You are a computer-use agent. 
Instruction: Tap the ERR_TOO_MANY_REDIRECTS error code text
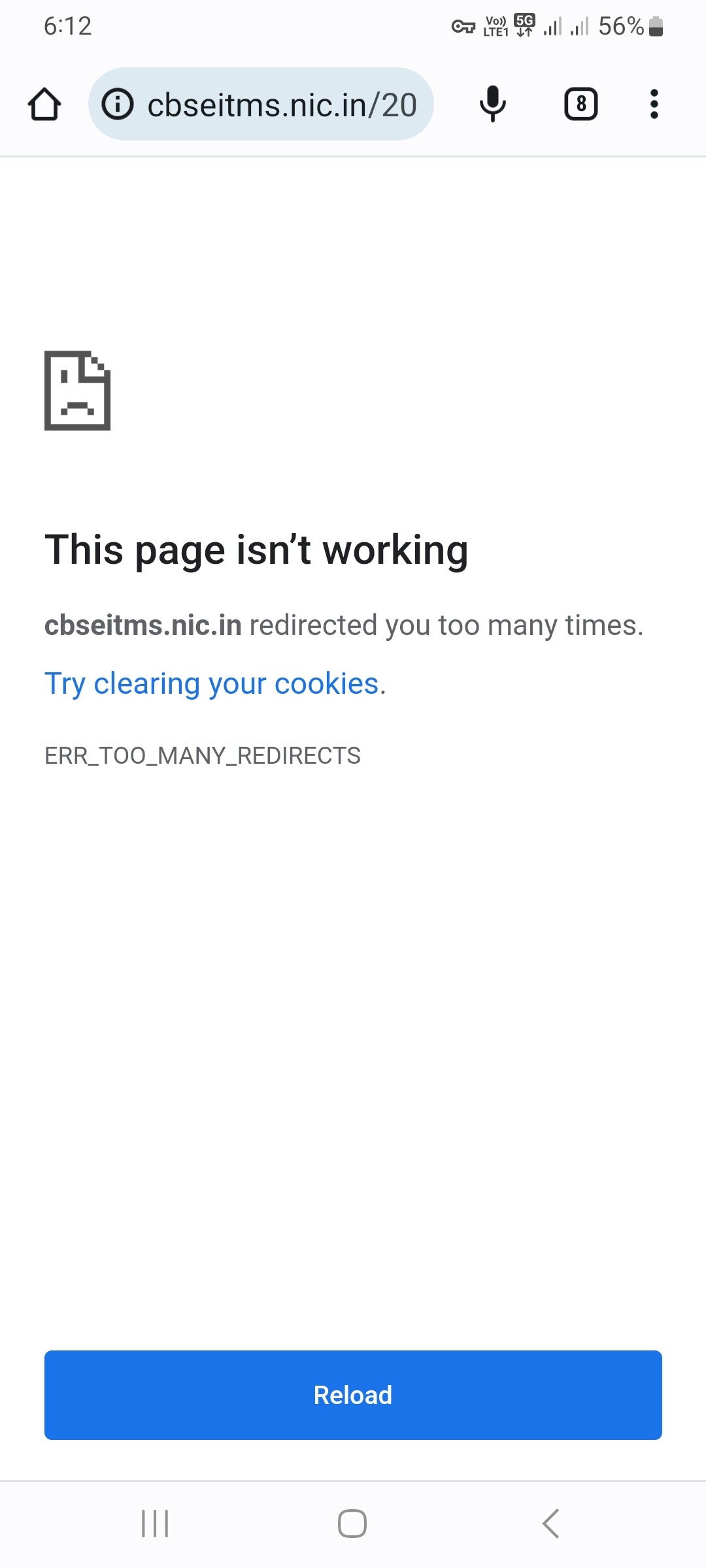203,756
